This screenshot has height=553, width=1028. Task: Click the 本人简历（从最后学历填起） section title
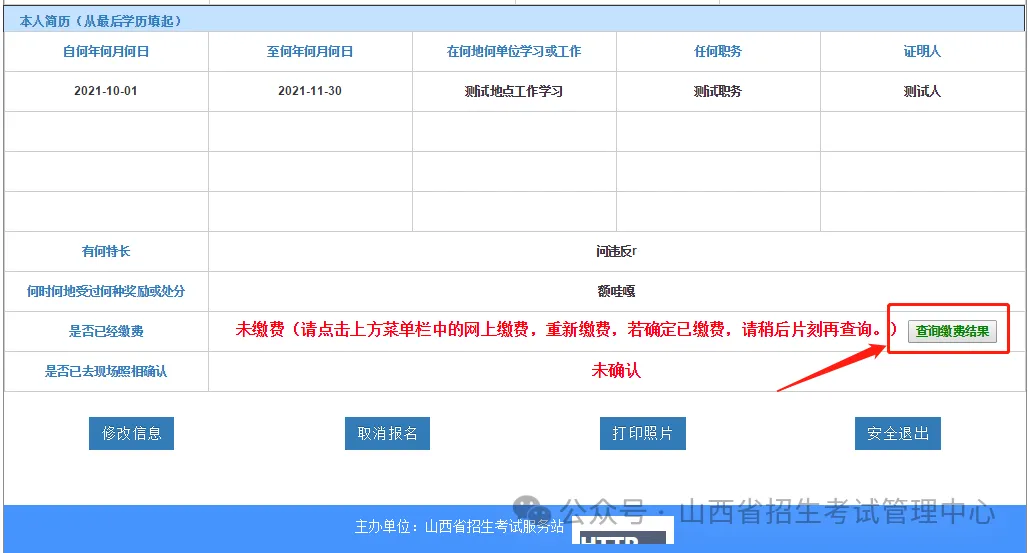[100, 21]
